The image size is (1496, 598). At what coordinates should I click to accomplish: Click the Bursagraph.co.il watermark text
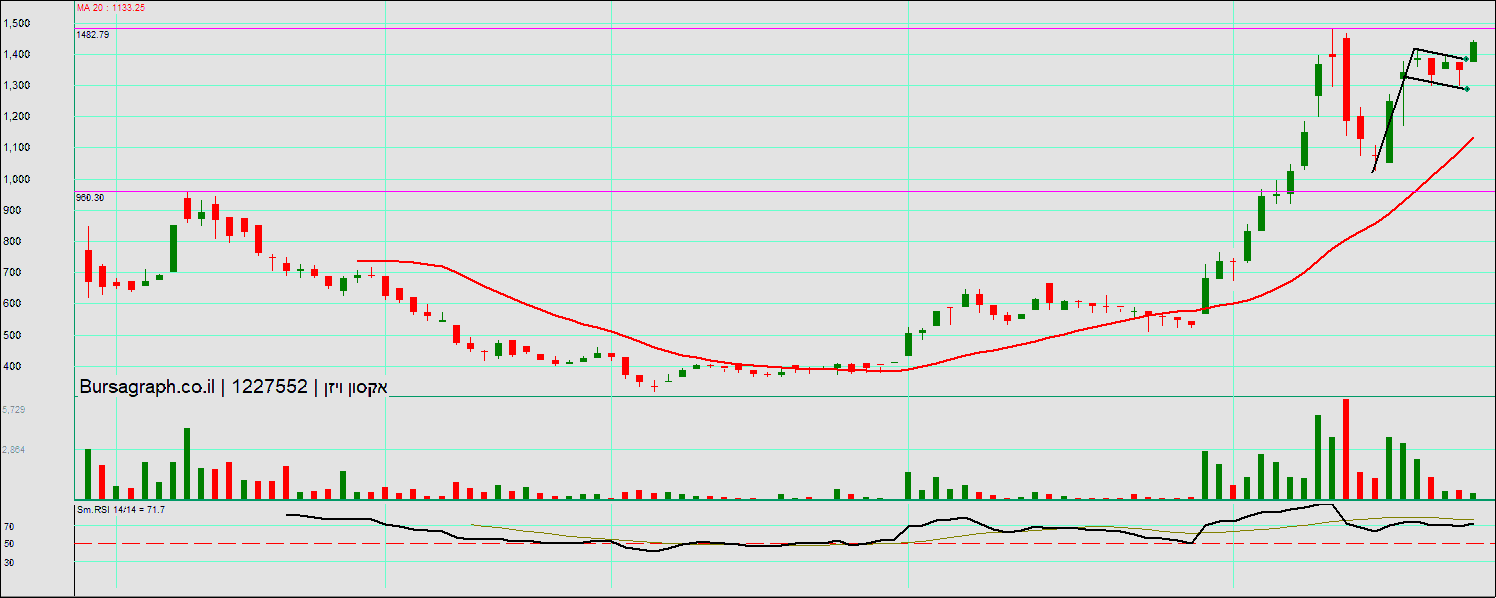146,387
